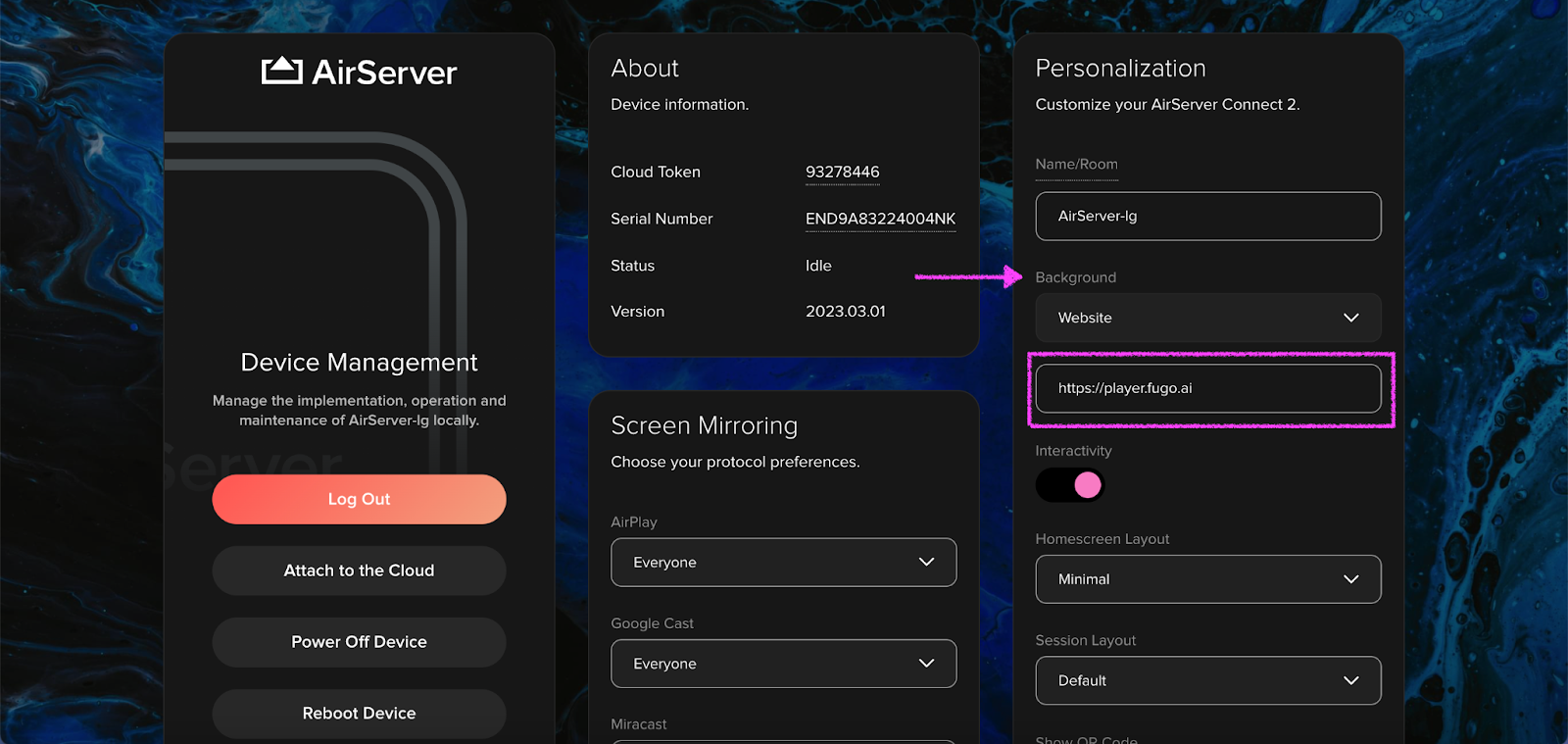This screenshot has width=1568, height=744.
Task: Click the Homescreen Layout label
Action: (x=1102, y=539)
